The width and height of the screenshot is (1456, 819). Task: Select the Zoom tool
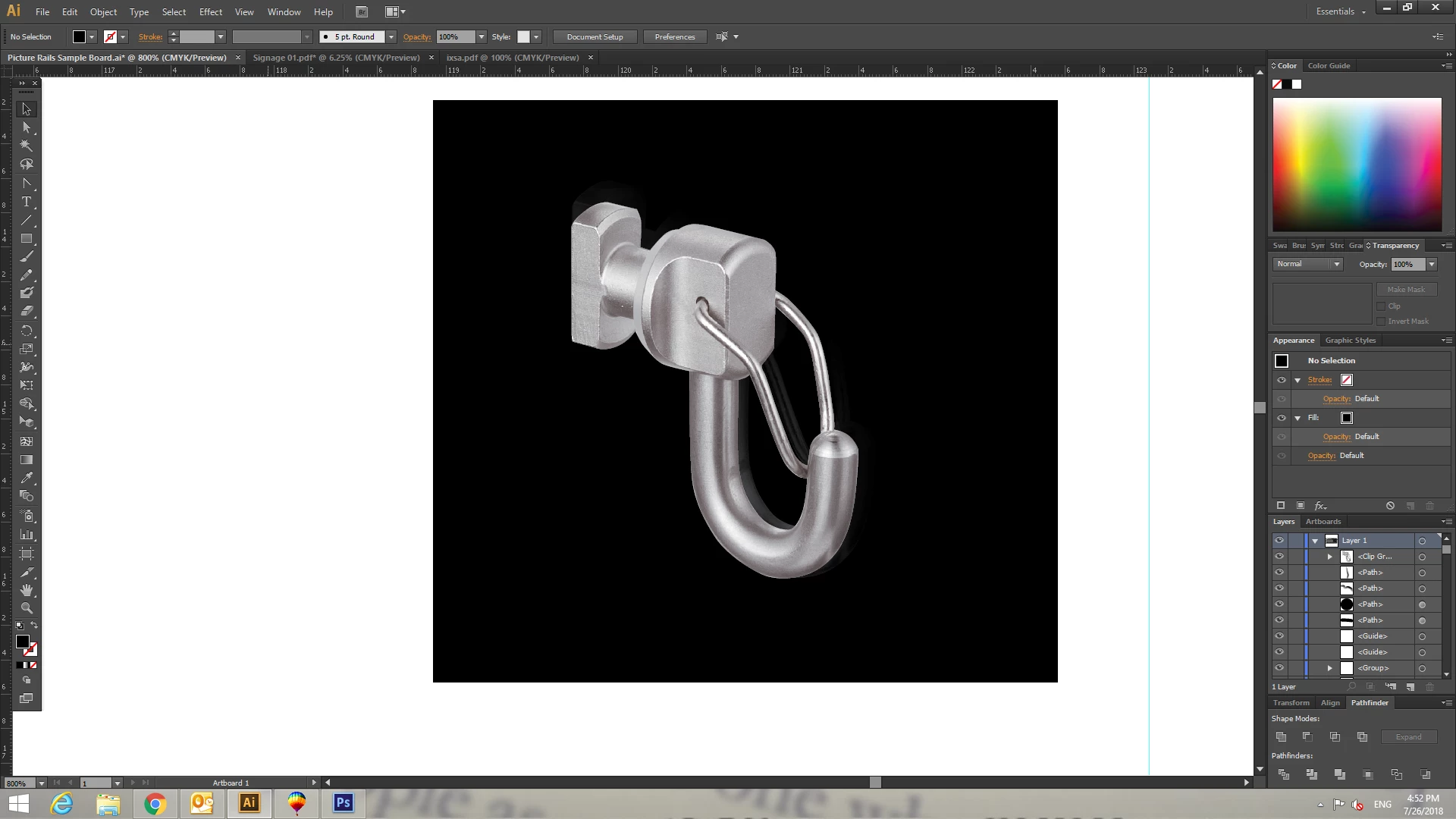tap(27, 608)
